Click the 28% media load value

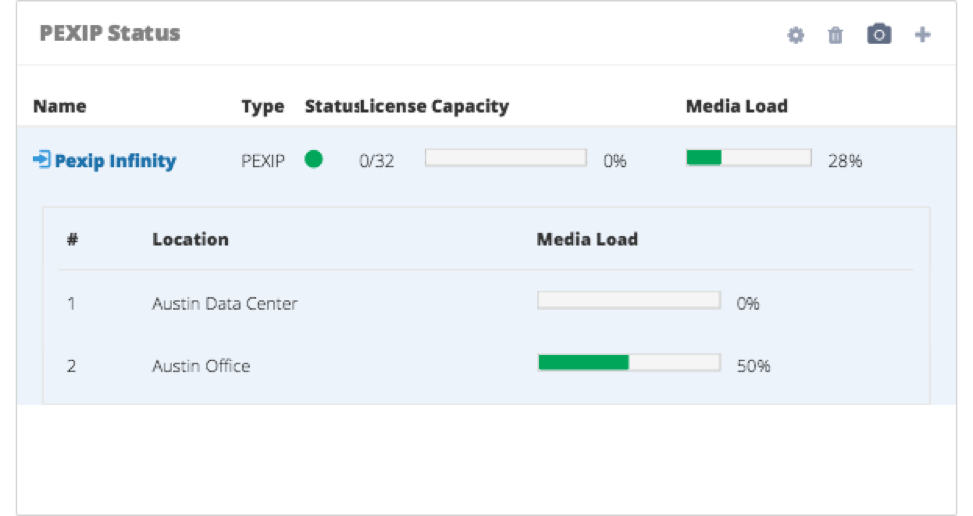845,161
